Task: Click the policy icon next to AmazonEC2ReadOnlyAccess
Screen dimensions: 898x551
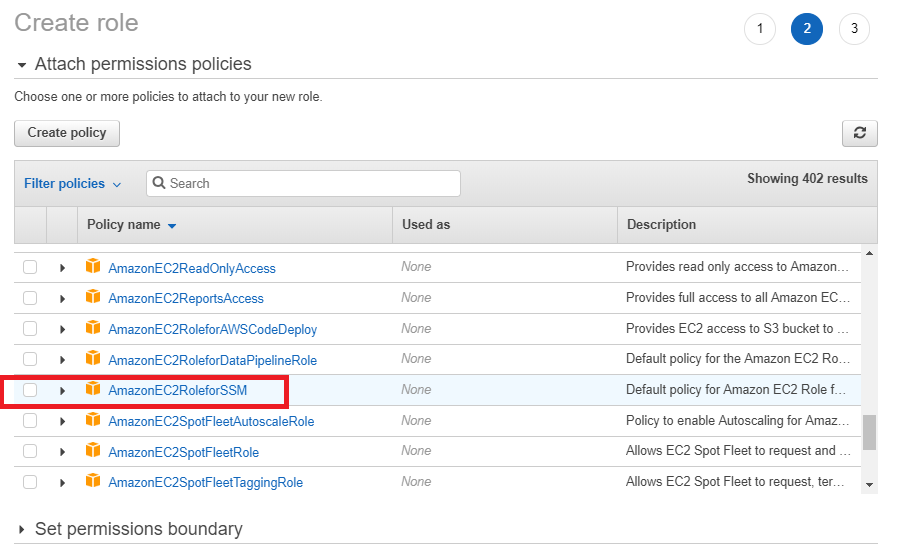Action: coord(93,267)
